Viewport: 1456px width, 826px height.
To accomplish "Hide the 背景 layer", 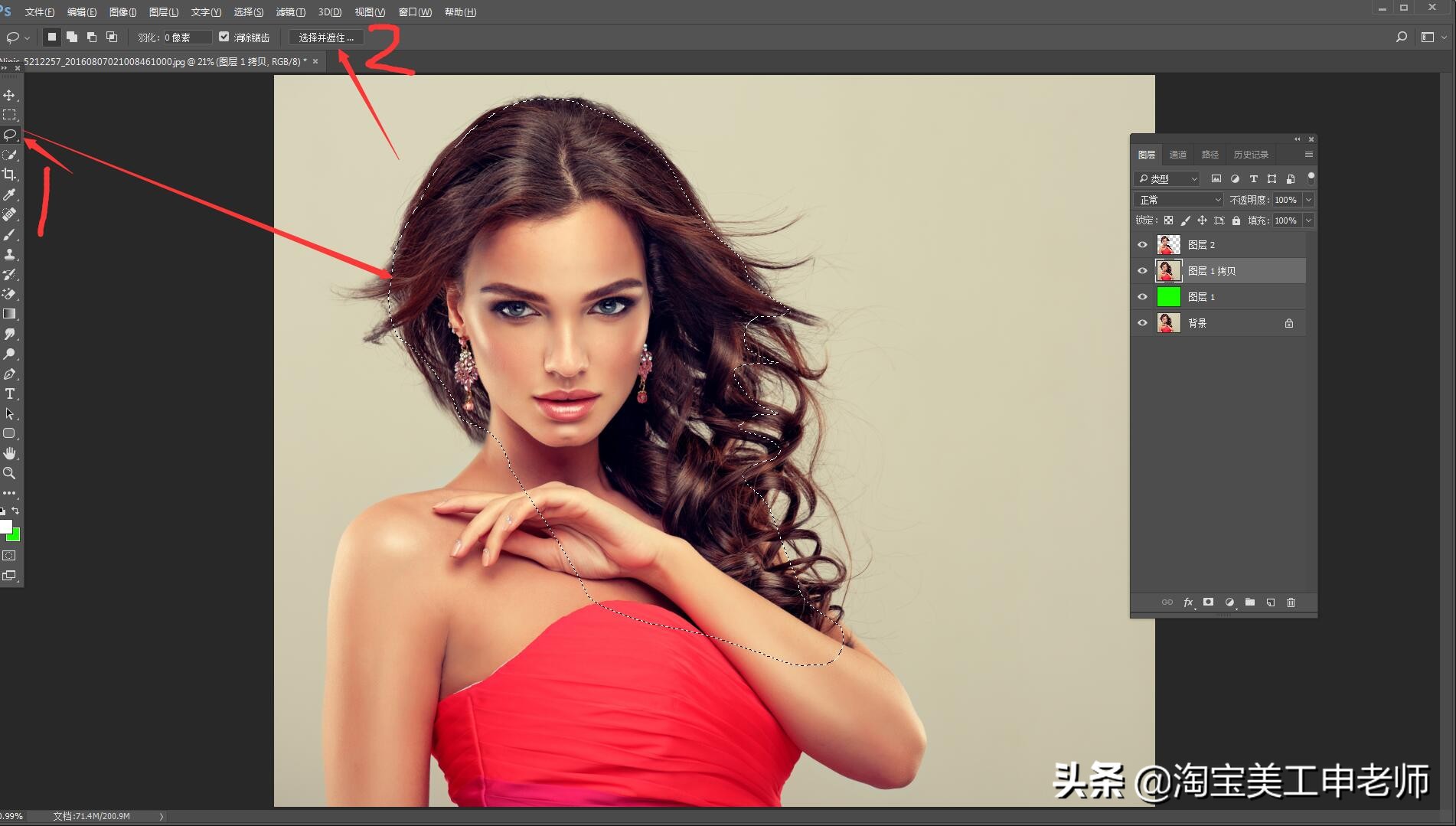I will click(1142, 323).
